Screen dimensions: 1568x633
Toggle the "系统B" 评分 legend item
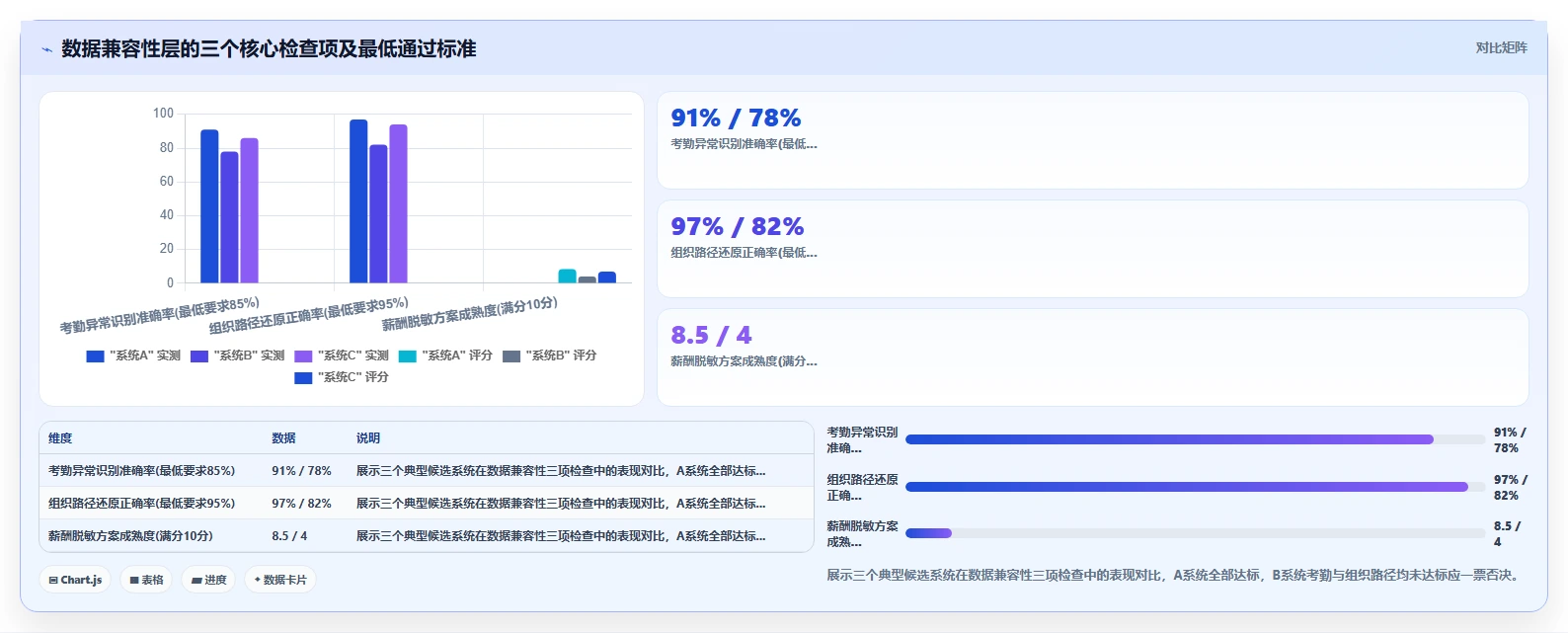[550, 356]
